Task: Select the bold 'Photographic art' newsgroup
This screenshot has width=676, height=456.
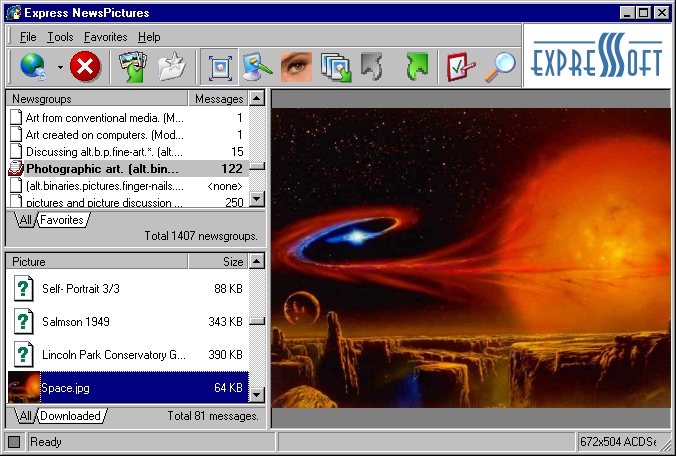Action: 128,169
